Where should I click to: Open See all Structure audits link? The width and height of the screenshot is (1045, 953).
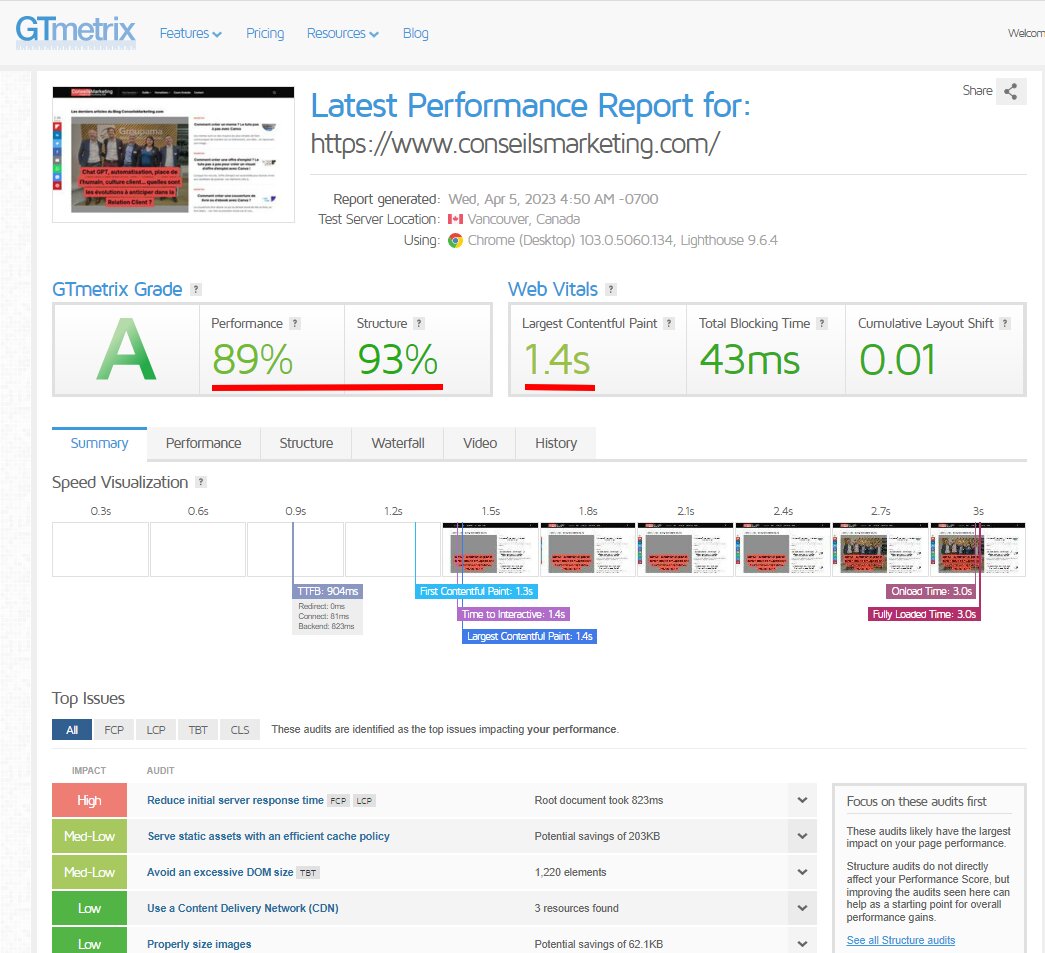[900, 940]
